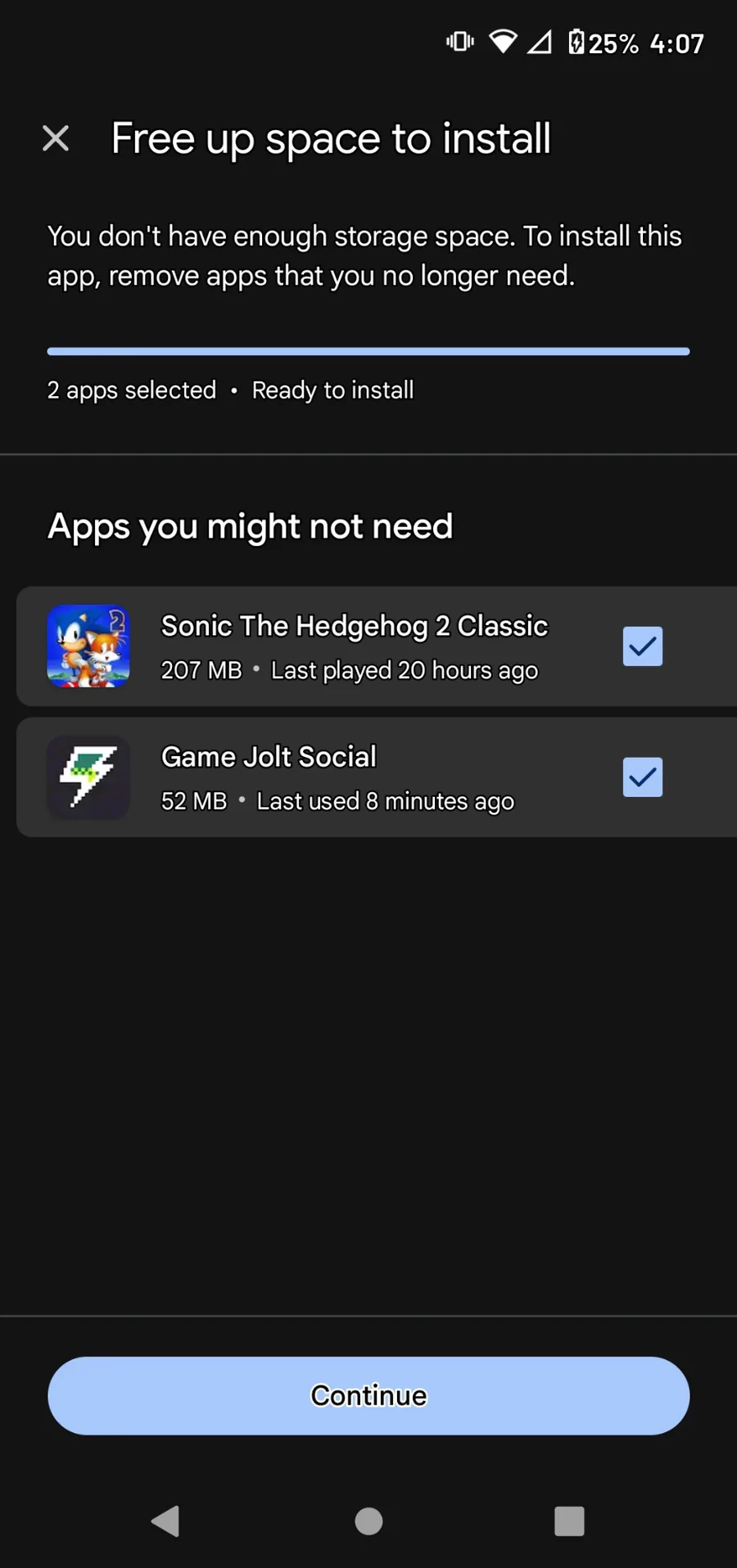Tap the Android back navigation button
737x1568 pixels.
166,1521
